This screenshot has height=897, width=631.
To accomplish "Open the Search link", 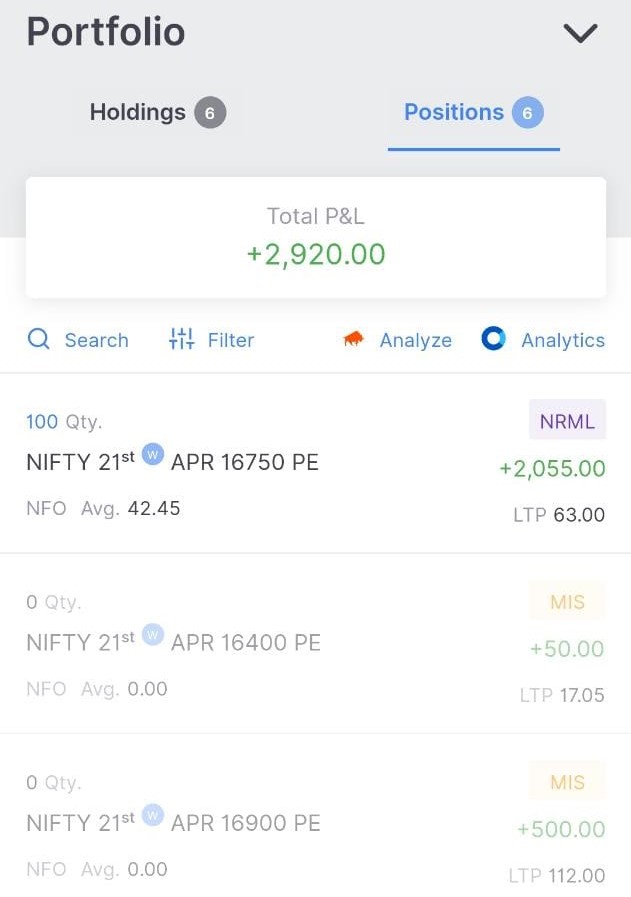I will pyautogui.click(x=96, y=340).
